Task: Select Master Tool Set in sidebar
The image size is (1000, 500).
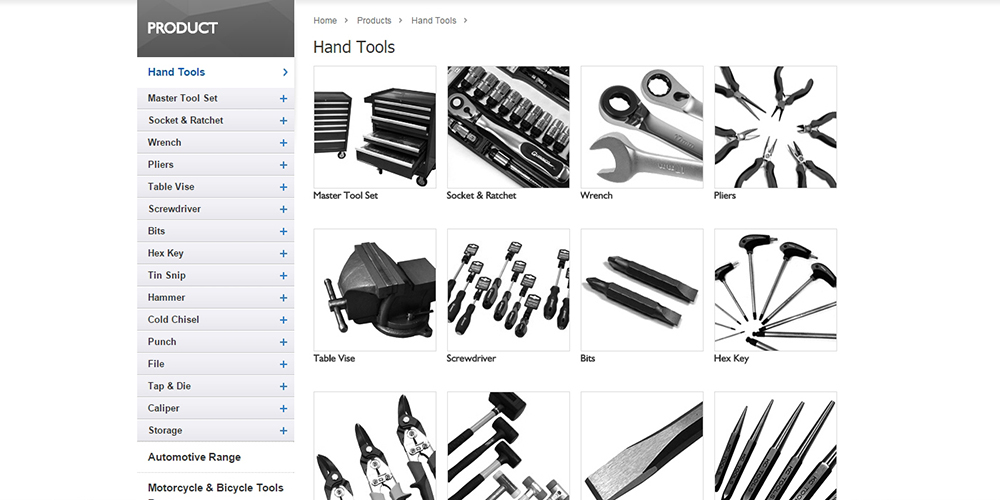Action: tap(182, 98)
